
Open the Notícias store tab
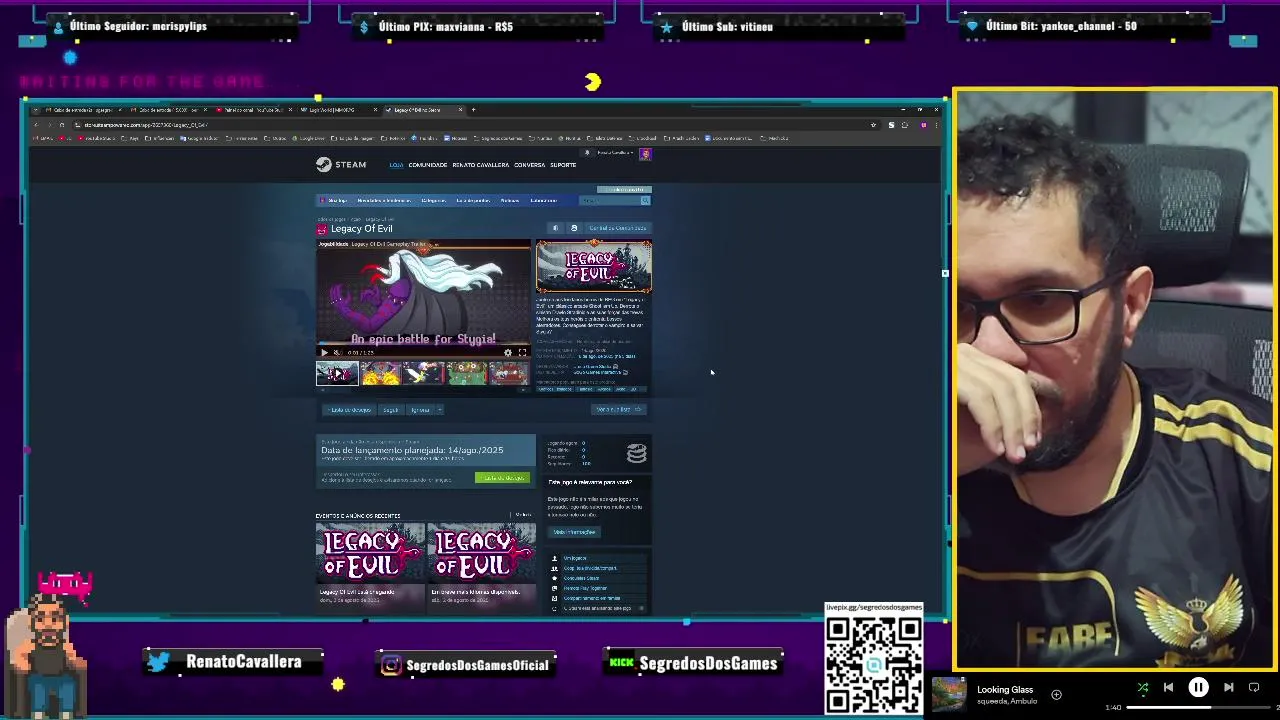pos(510,200)
